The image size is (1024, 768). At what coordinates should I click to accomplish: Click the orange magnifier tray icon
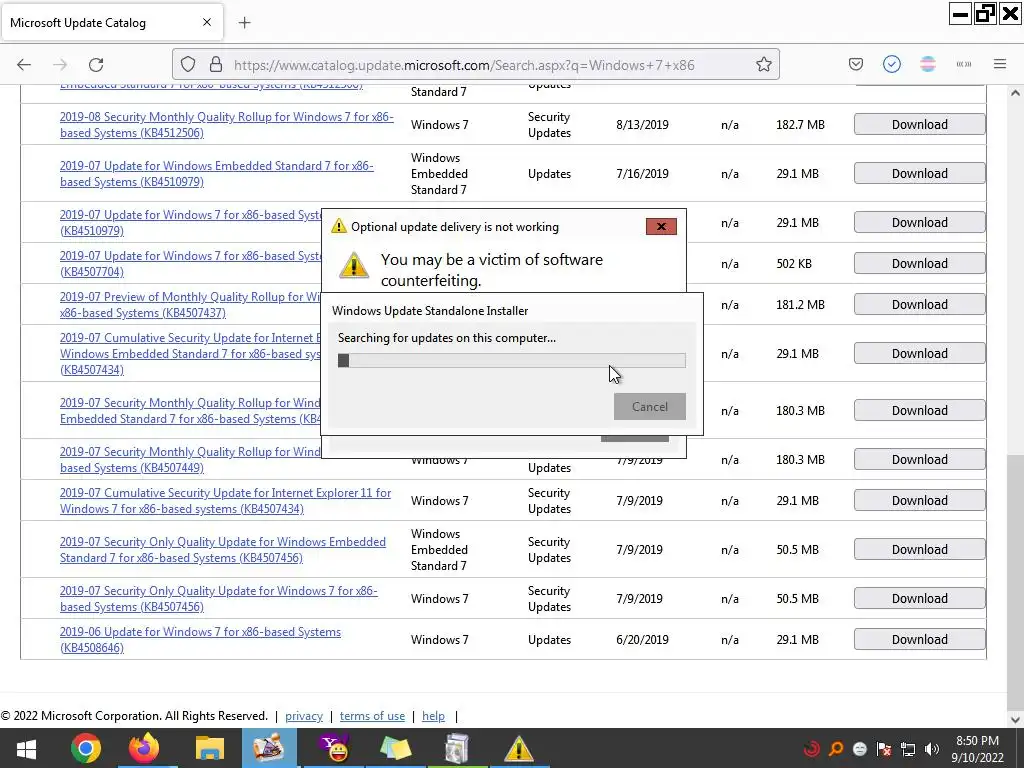(836, 749)
